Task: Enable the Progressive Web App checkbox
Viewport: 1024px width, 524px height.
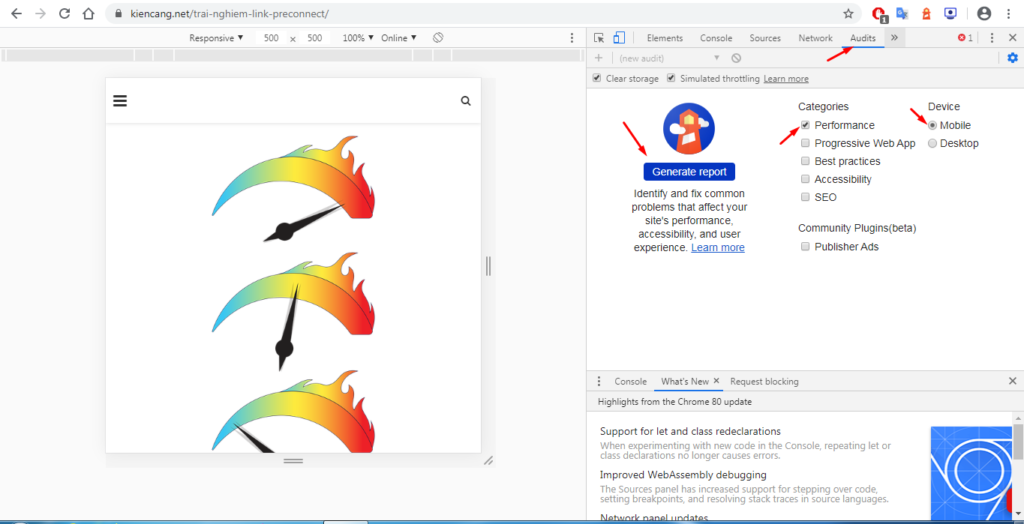Action: (805, 143)
